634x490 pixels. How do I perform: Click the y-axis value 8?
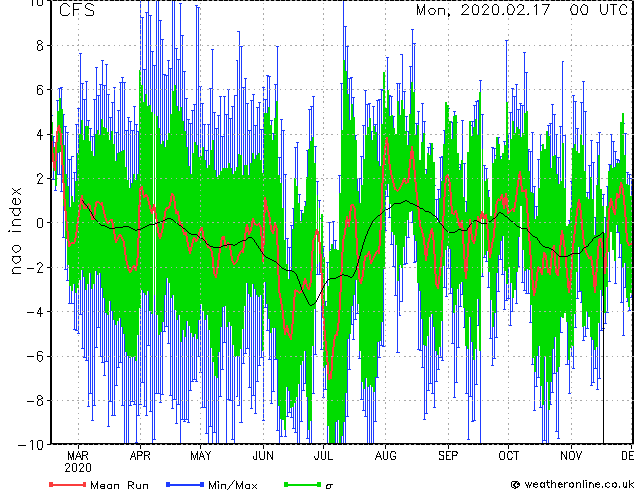(40, 45)
